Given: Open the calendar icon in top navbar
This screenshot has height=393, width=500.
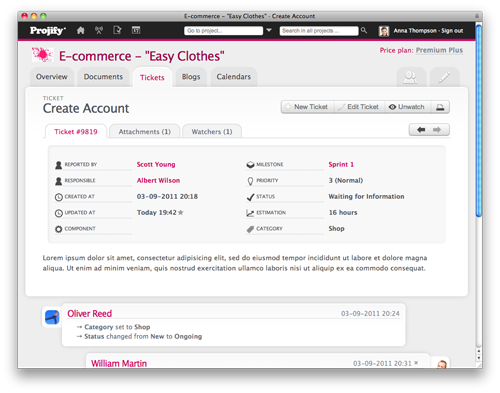Looking at the screenshot, I should (x=136, y=30).
